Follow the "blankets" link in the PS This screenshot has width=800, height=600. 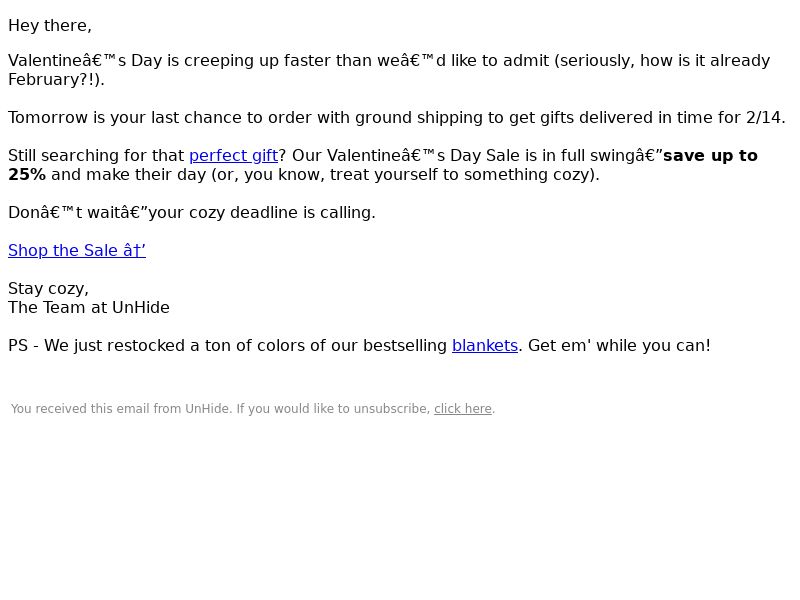(484, 346)
